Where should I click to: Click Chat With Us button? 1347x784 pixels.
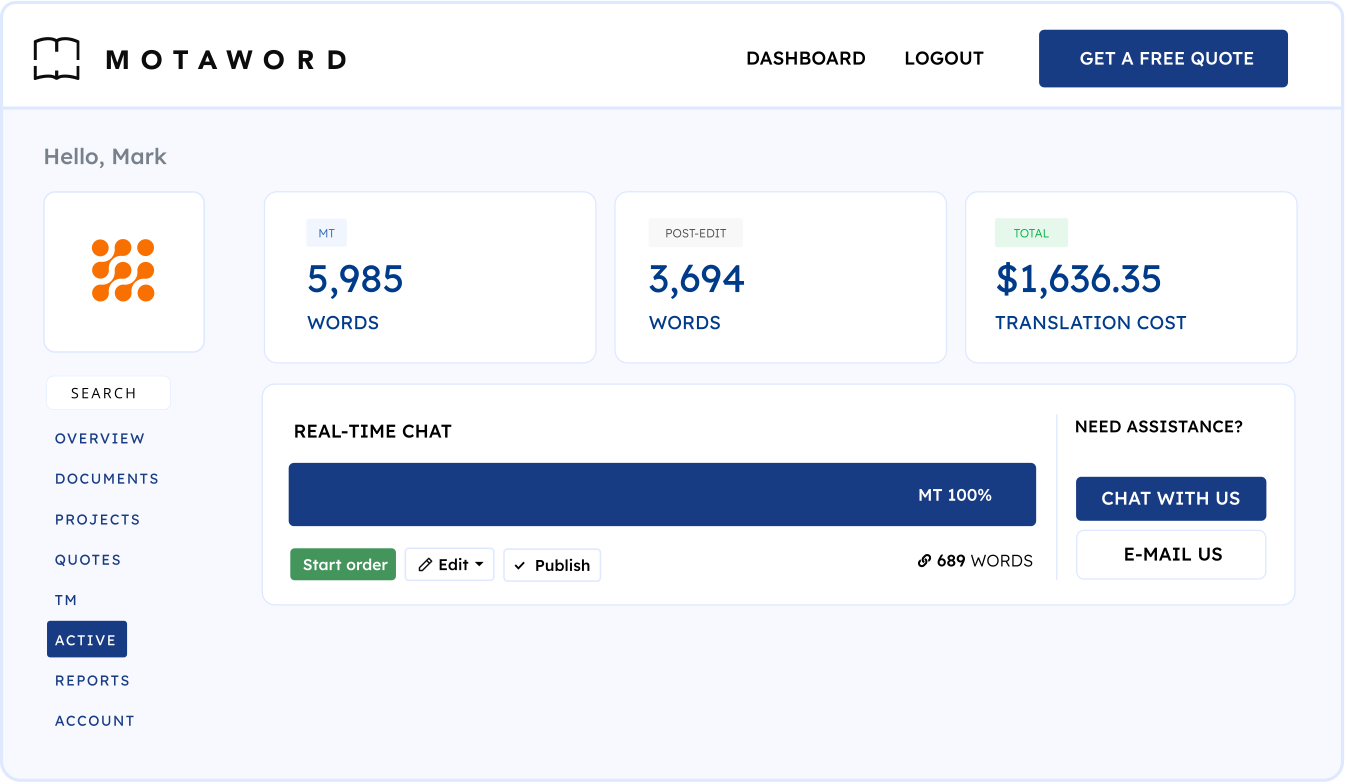[x=1171, y=498]
